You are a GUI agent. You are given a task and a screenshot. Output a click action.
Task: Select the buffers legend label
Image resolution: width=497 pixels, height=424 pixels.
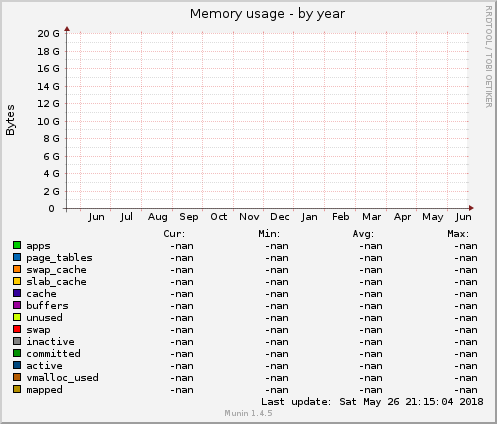(x=47, y=306)
